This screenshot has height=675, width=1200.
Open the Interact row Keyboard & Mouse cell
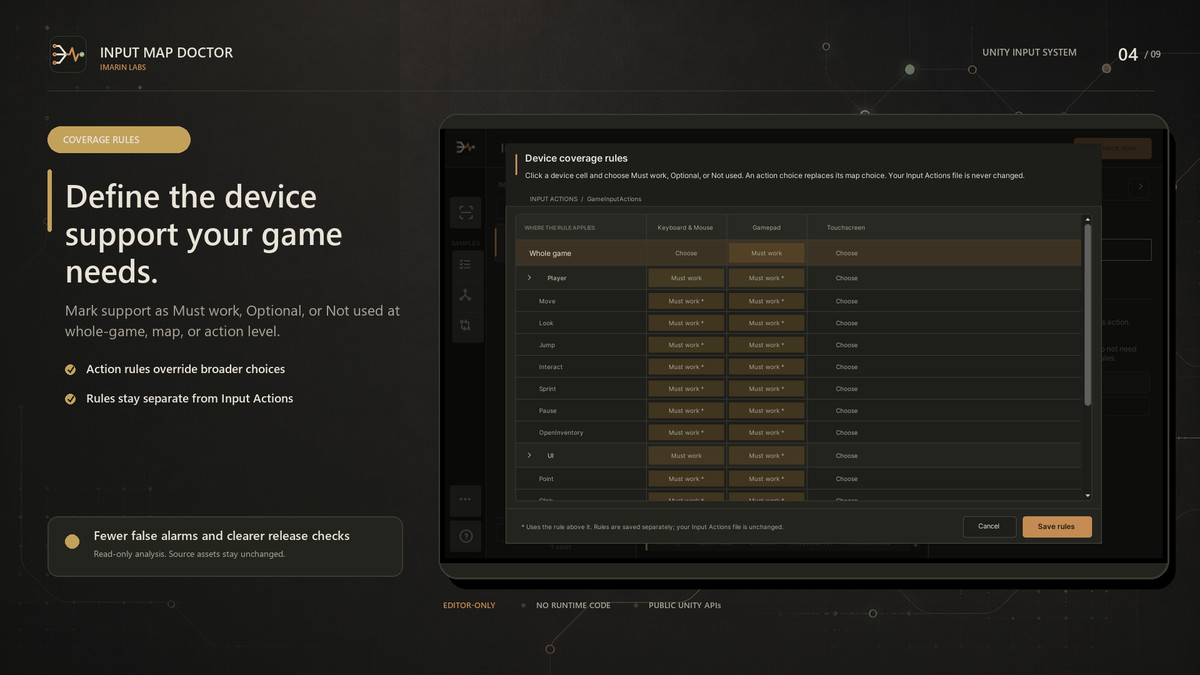pyautogui.click(x=686, y=367)
